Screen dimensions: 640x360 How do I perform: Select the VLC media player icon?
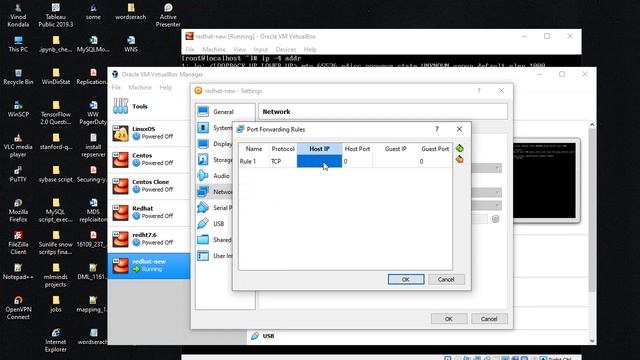coord(18,145)
